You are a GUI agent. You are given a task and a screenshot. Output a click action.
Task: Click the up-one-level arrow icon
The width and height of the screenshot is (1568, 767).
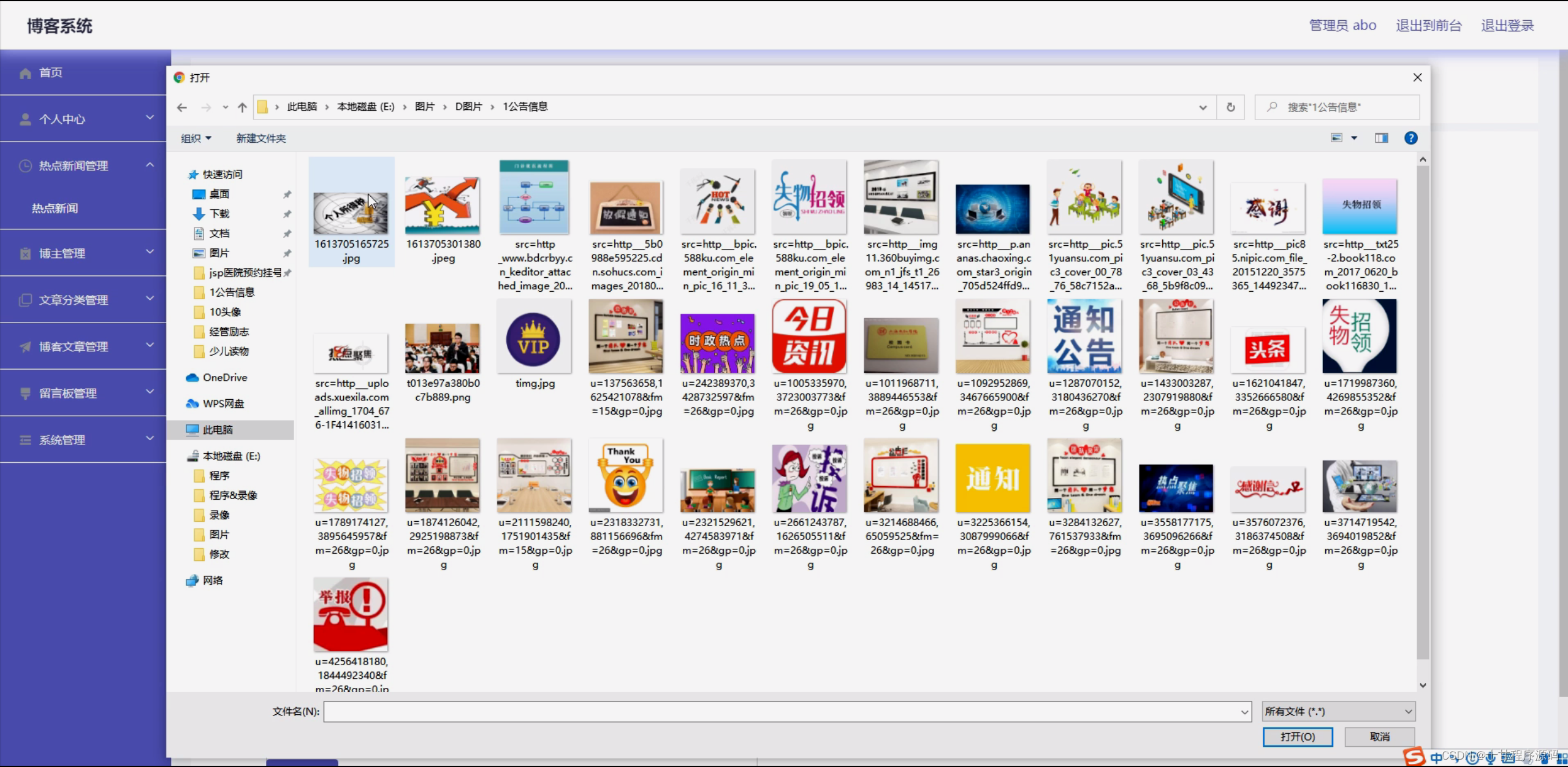[242, 107]
